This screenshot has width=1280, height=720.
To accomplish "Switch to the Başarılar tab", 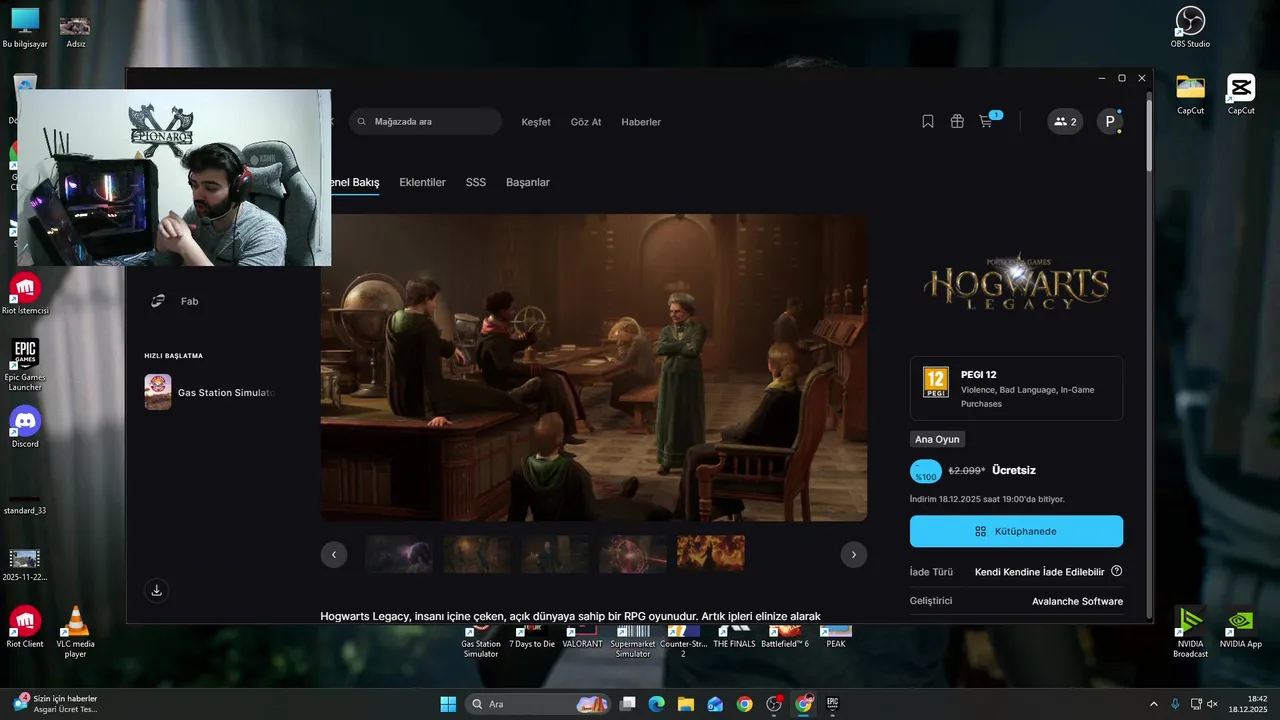I will [x=528, y=182].
